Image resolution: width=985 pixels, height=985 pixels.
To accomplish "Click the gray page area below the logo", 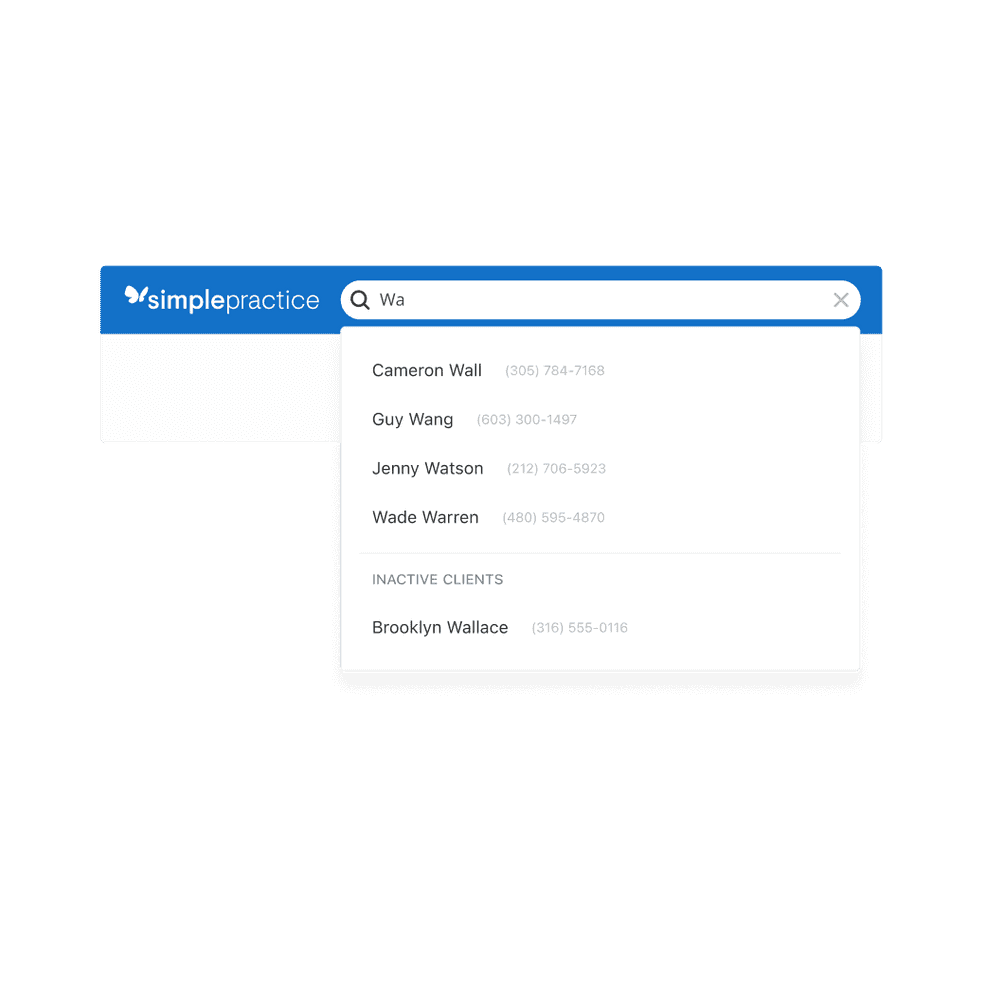I will 220,386.
